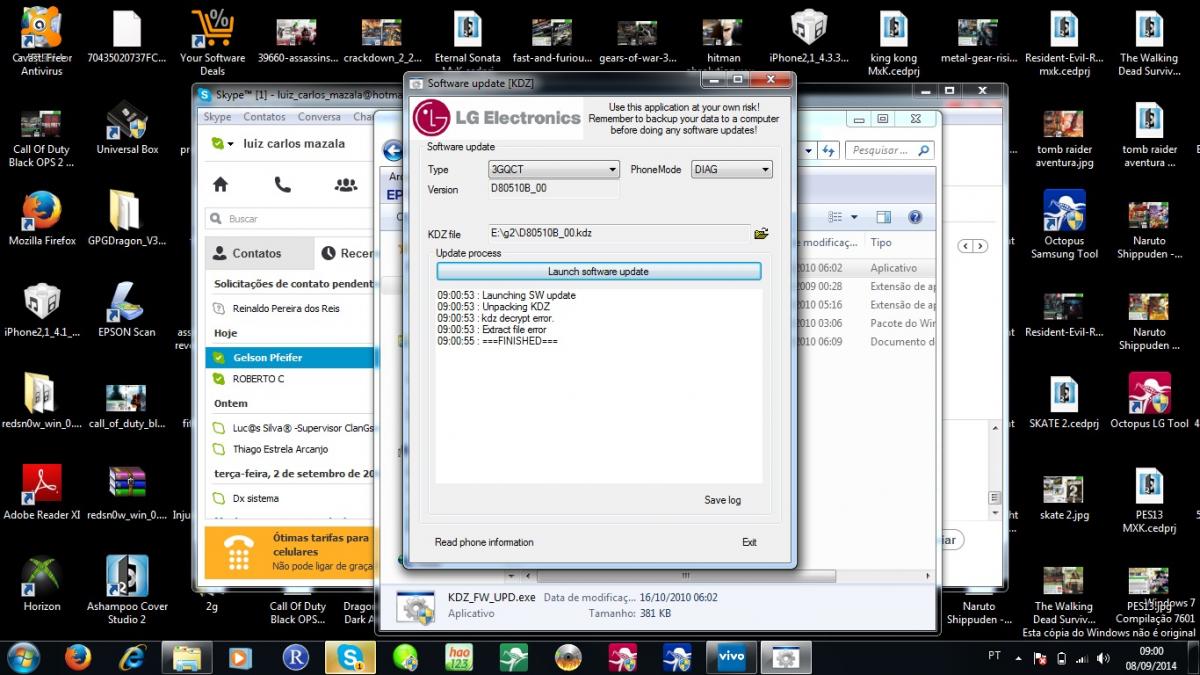Viewport: 1200px width, 675px height.
Task: Open Octopus Samsung Tool desktop shortcut
Action: tap(1064, 225)
